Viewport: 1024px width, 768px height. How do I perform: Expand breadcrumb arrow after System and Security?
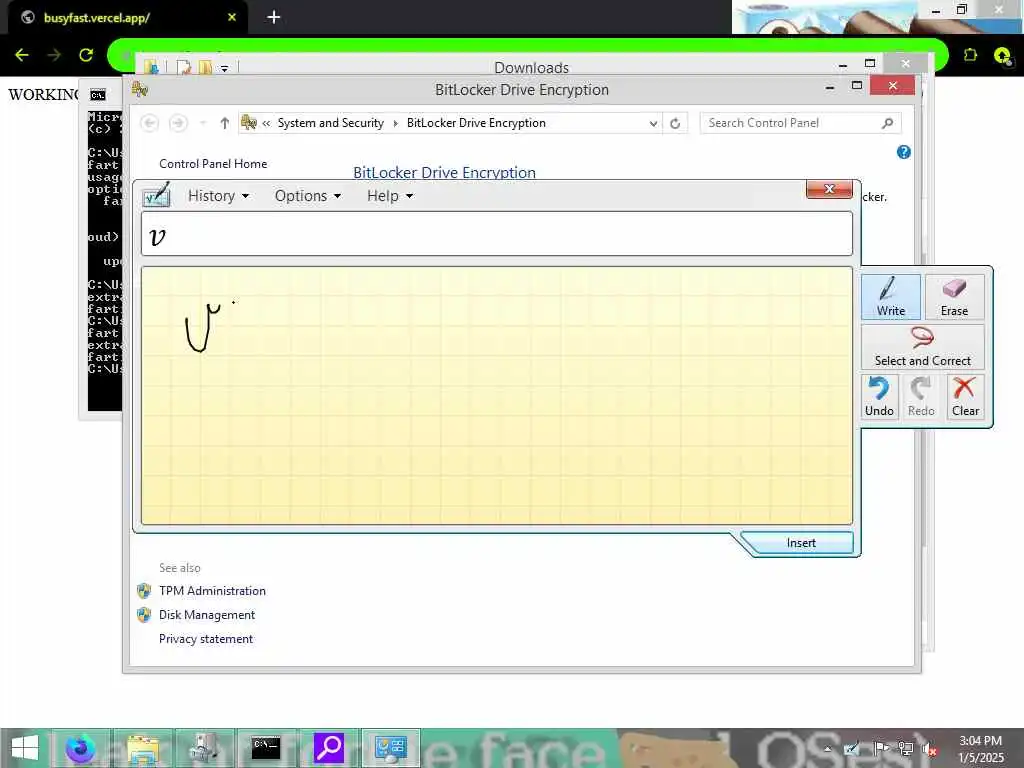395,123
